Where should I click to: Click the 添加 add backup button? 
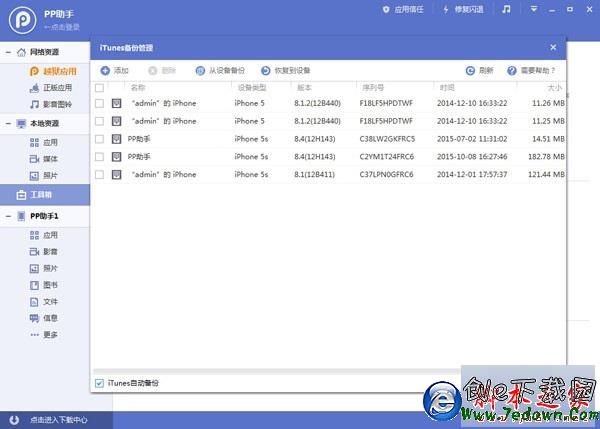coord(114,70)
